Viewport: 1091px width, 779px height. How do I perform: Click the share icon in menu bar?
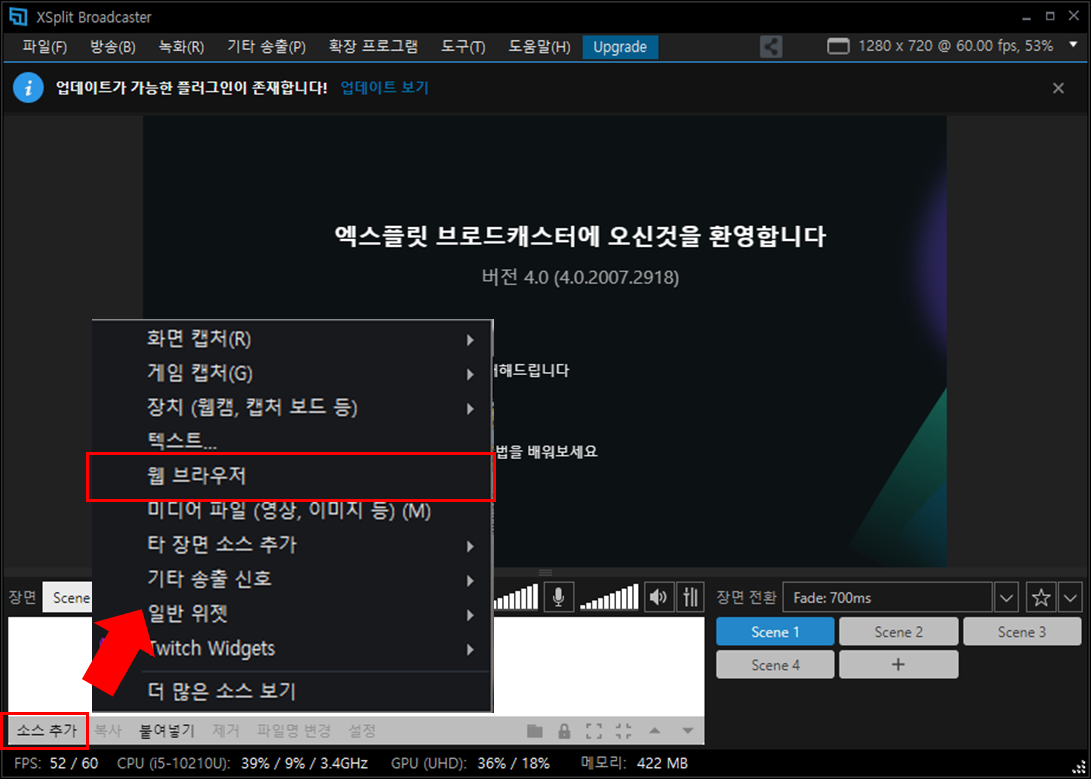[771, 47]
